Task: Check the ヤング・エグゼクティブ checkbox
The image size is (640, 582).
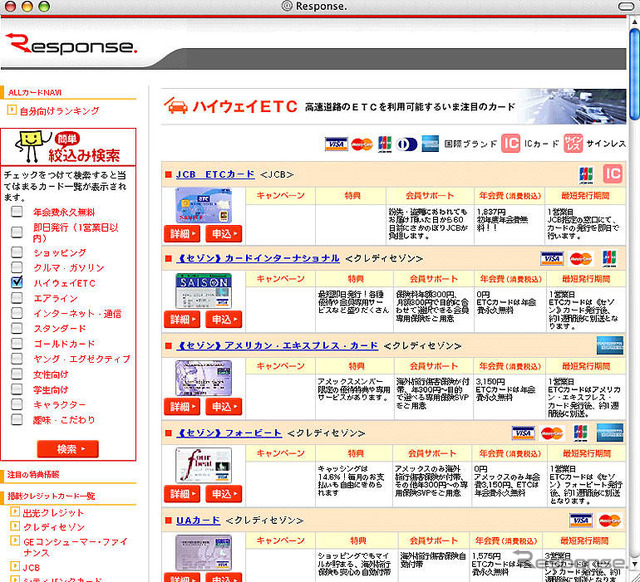Action: tap(17, 358)
